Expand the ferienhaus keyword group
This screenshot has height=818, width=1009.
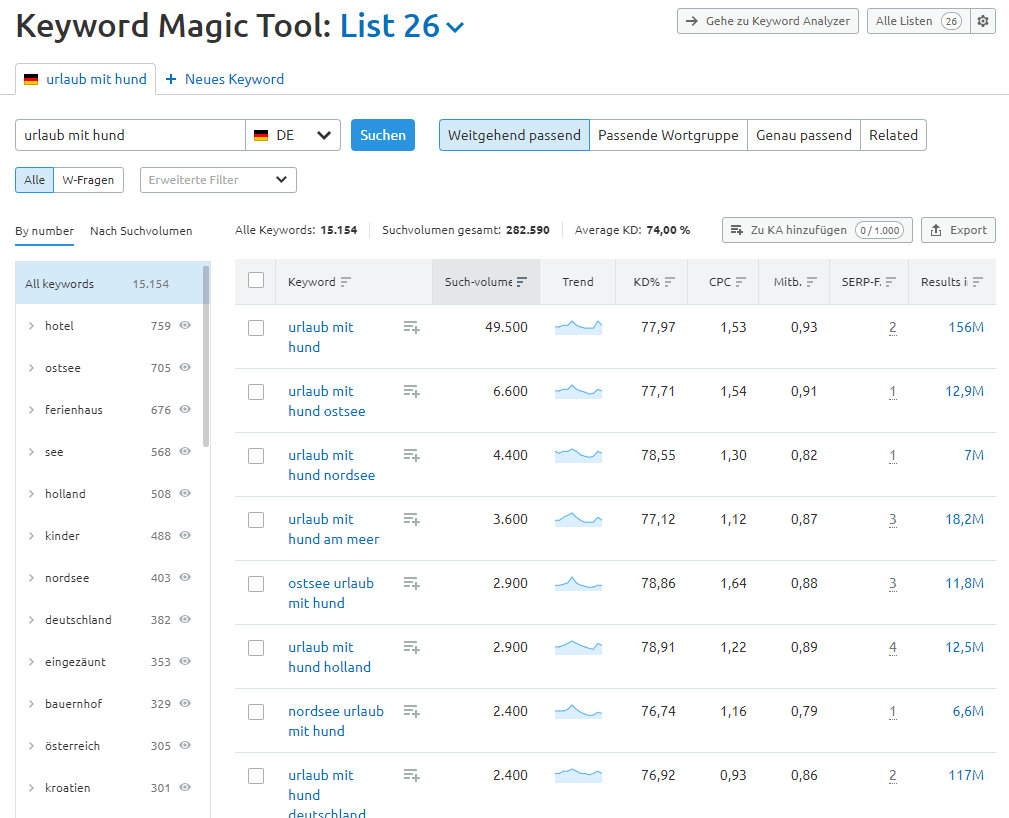click(x=31, y=410)
